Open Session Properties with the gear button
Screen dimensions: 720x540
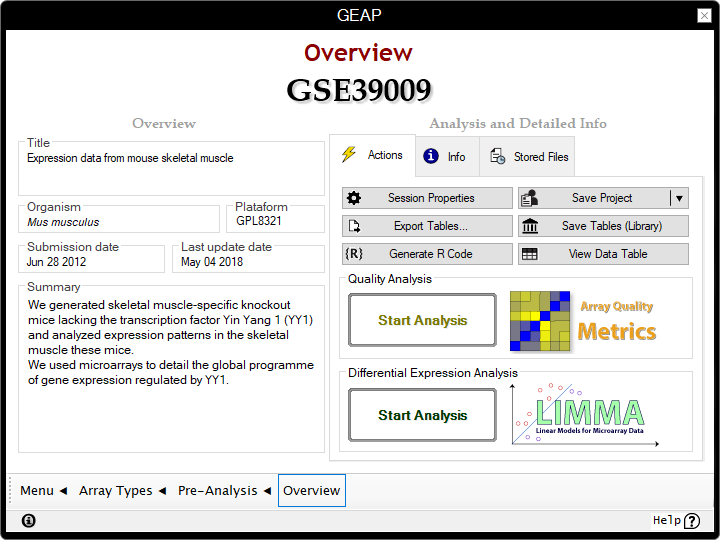pyautogui.click(x=427, y=198)
